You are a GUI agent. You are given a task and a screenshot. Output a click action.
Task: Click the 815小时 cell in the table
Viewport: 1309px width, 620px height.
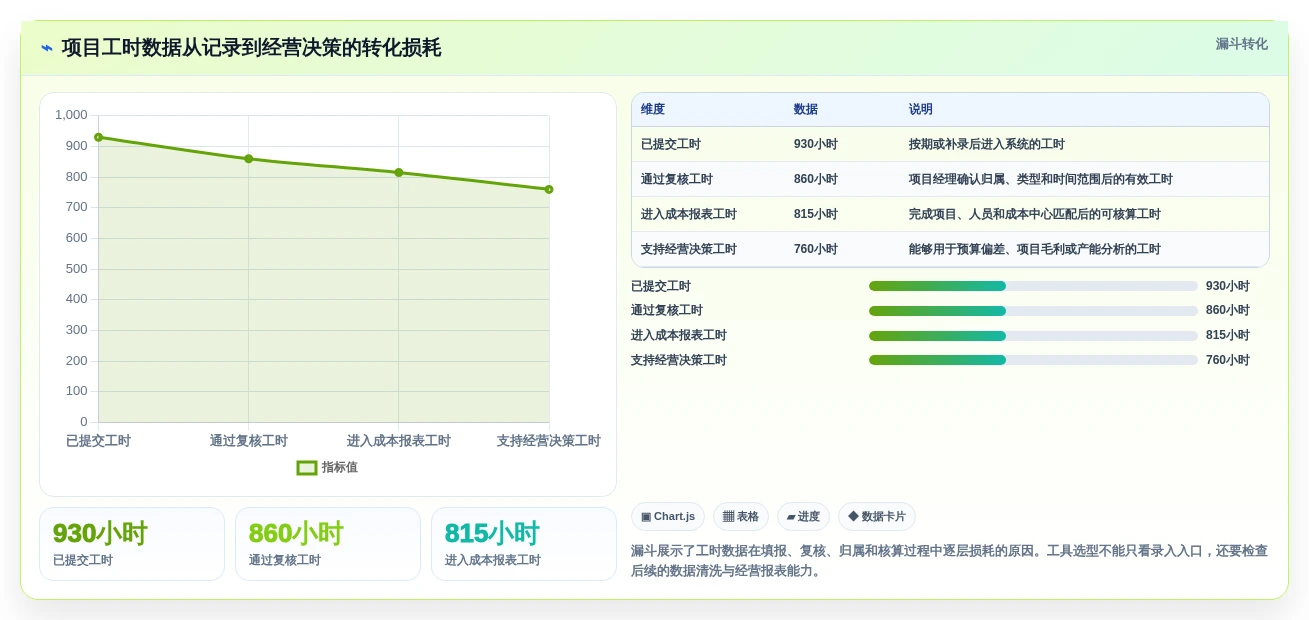(x=816, y=214)
